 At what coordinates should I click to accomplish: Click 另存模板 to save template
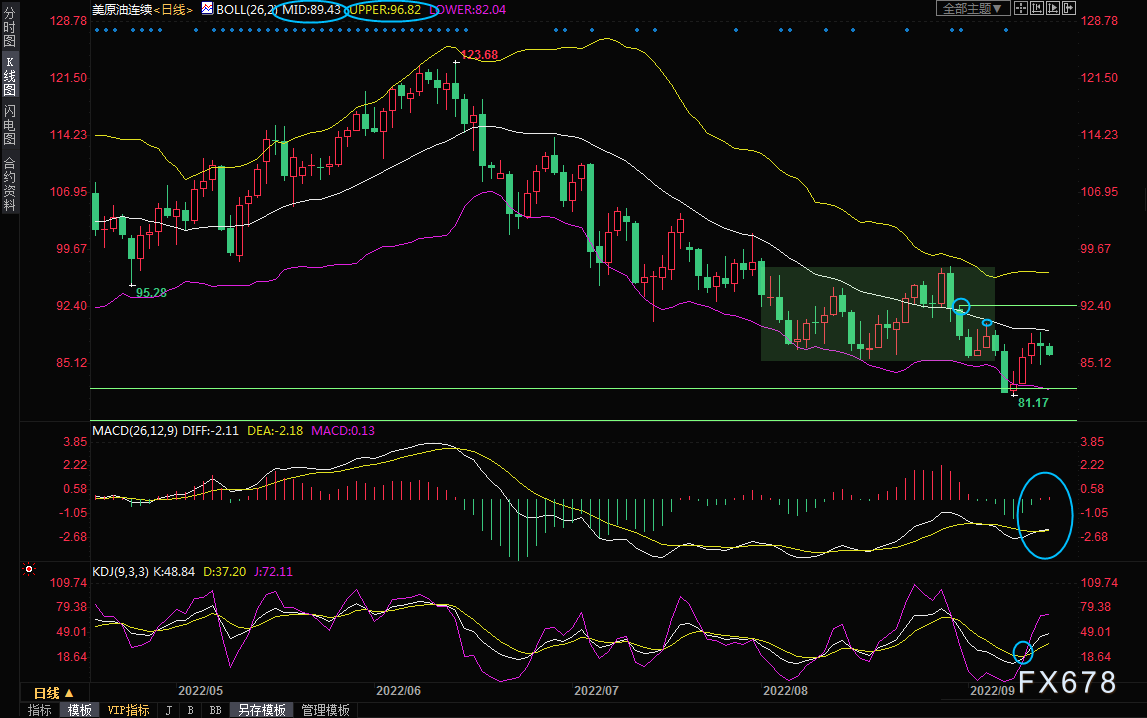261,710
